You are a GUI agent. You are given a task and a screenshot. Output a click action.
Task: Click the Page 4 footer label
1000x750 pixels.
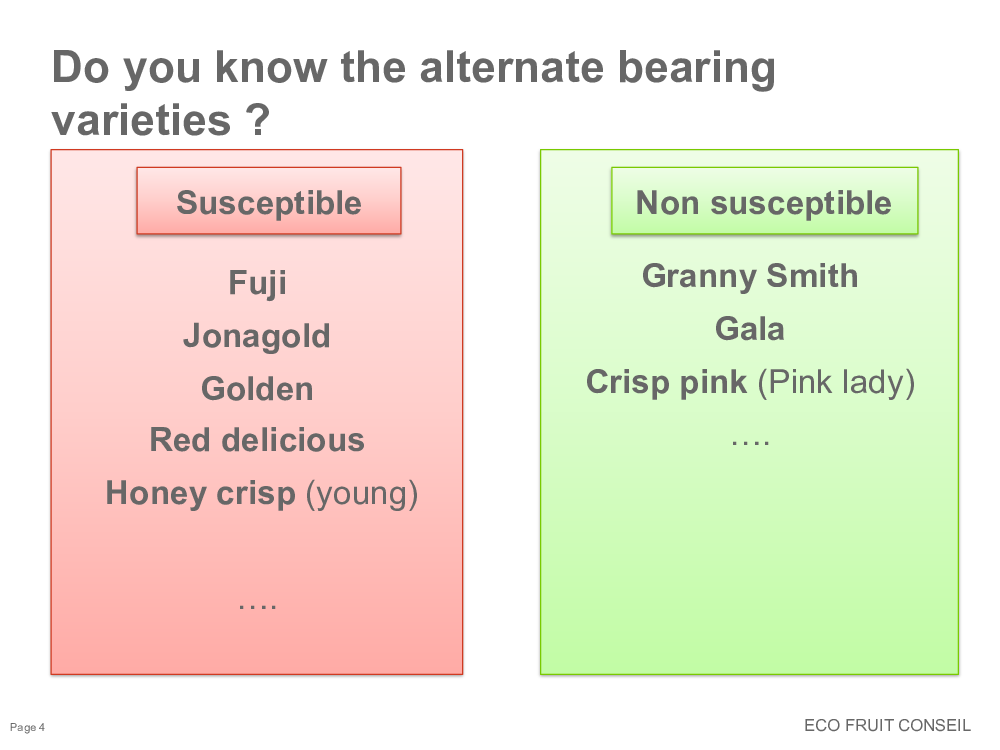point(27,727)
